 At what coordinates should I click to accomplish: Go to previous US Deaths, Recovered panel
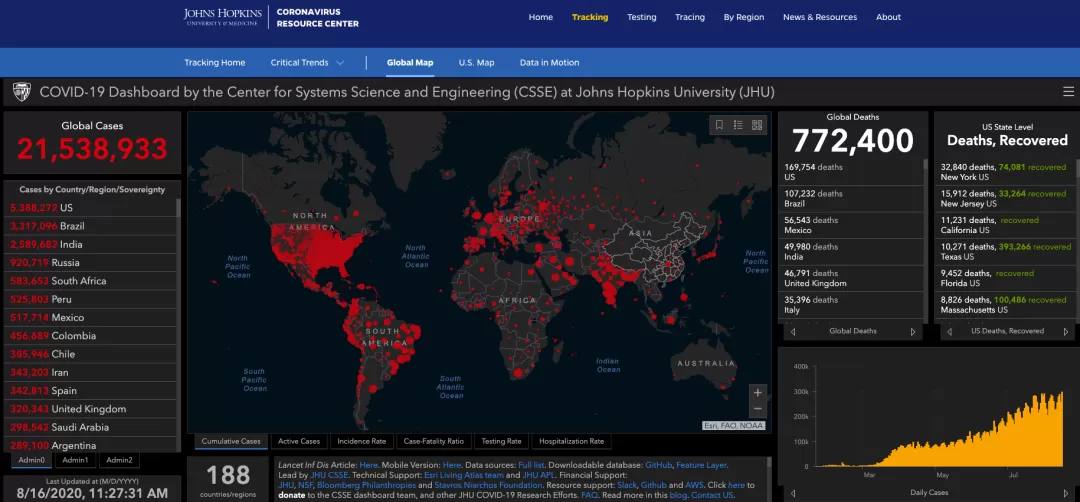[x=950, y=331]
